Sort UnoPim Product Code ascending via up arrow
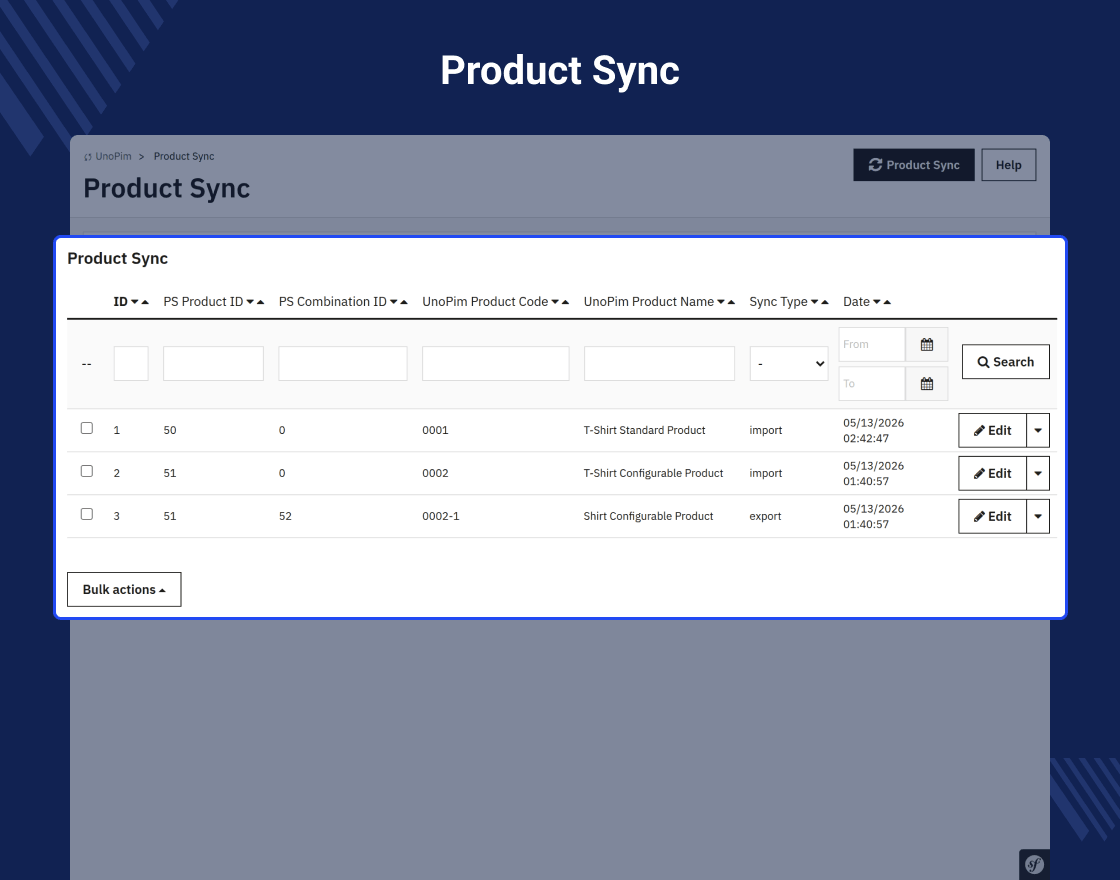The width and height of the screenshot is (1120, 880). pyautogui.click(x=566, y=302)
